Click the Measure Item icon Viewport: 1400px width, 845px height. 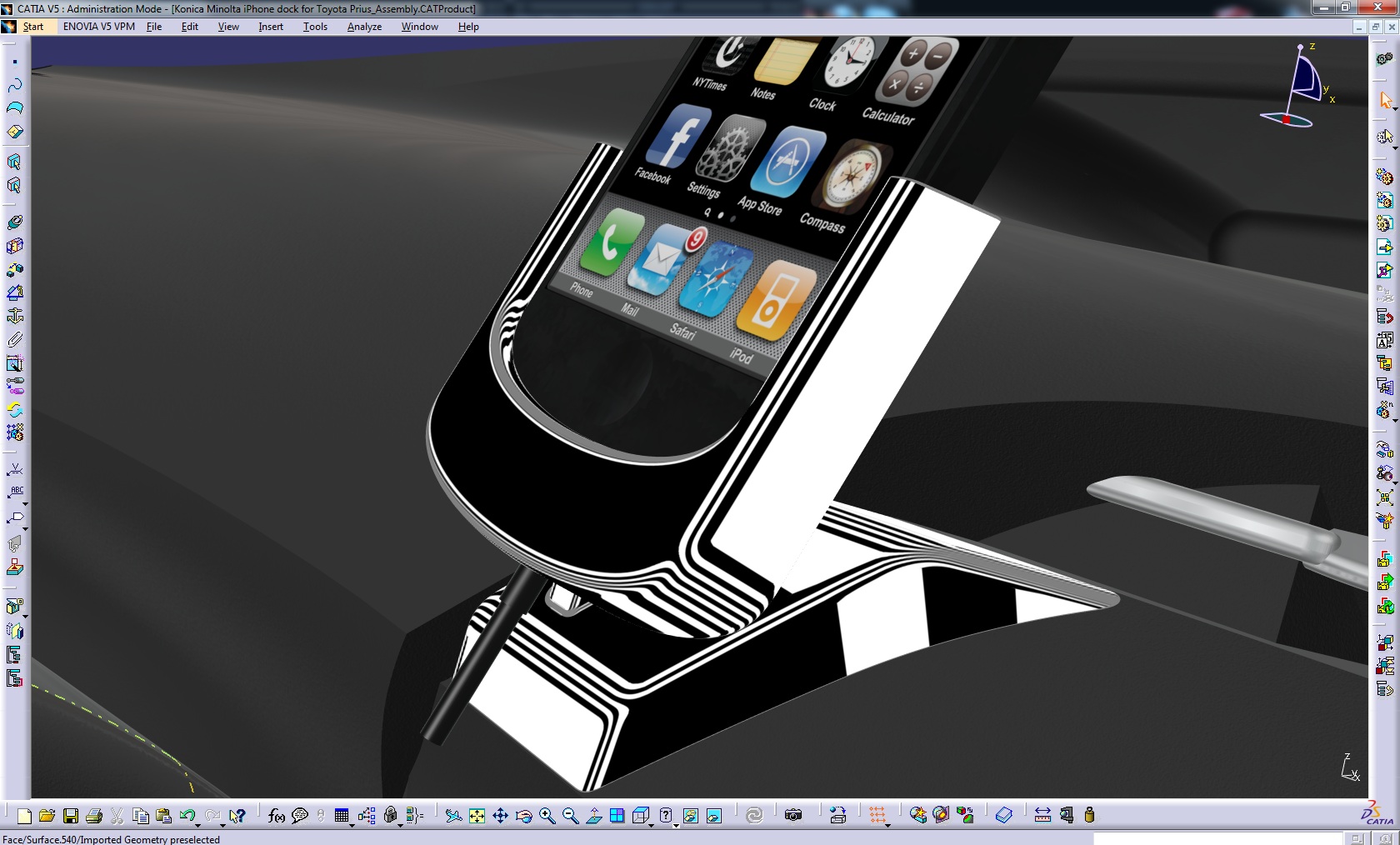(x=1066, y=815)
